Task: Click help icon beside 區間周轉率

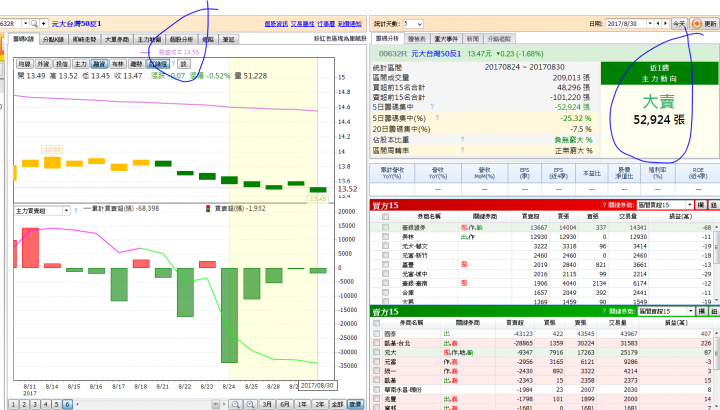Action: click(x=462, y=150)
